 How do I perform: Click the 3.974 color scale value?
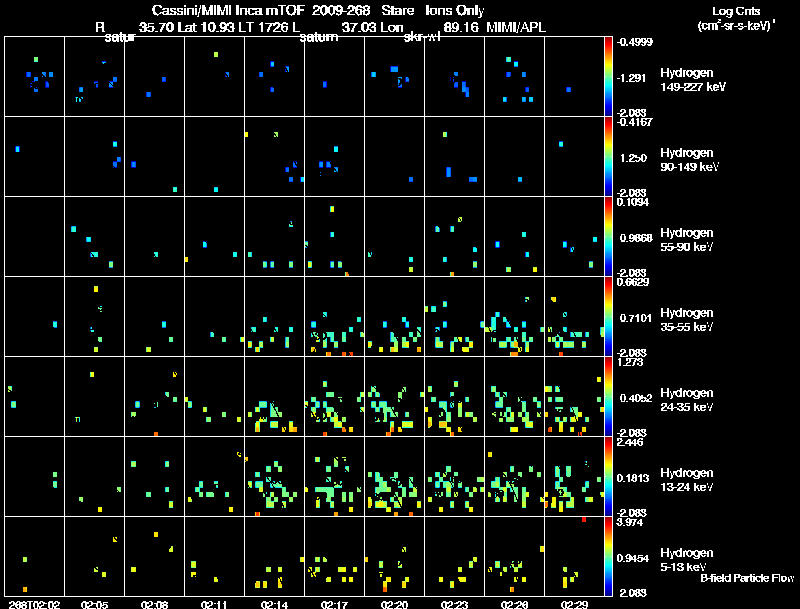click(x=630, y=522)
